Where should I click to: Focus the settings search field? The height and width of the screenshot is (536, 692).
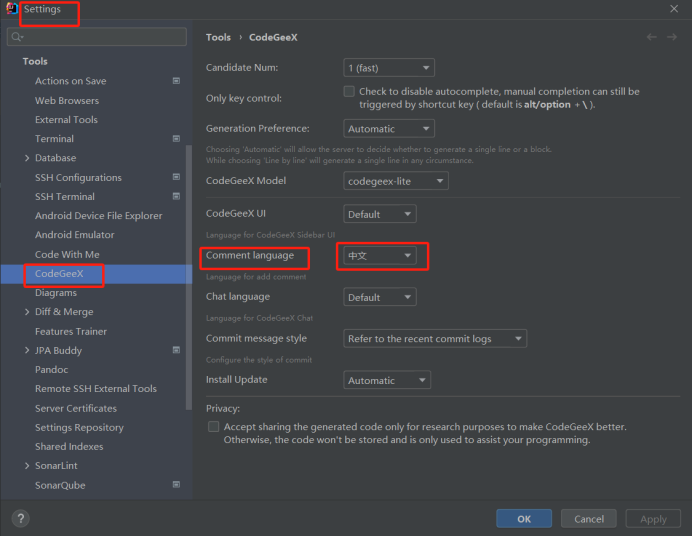pos(97,37)
